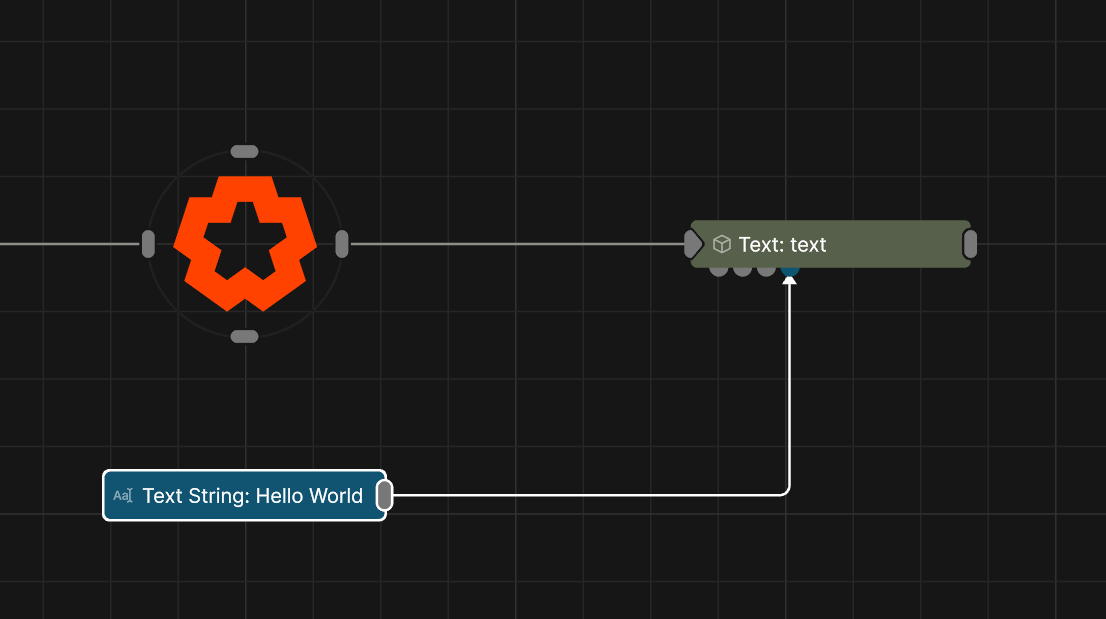Image resolution: width=1106 pixels, height=619 pixels.
Task: Click the orange root node logo
Action: pos(245,243)
